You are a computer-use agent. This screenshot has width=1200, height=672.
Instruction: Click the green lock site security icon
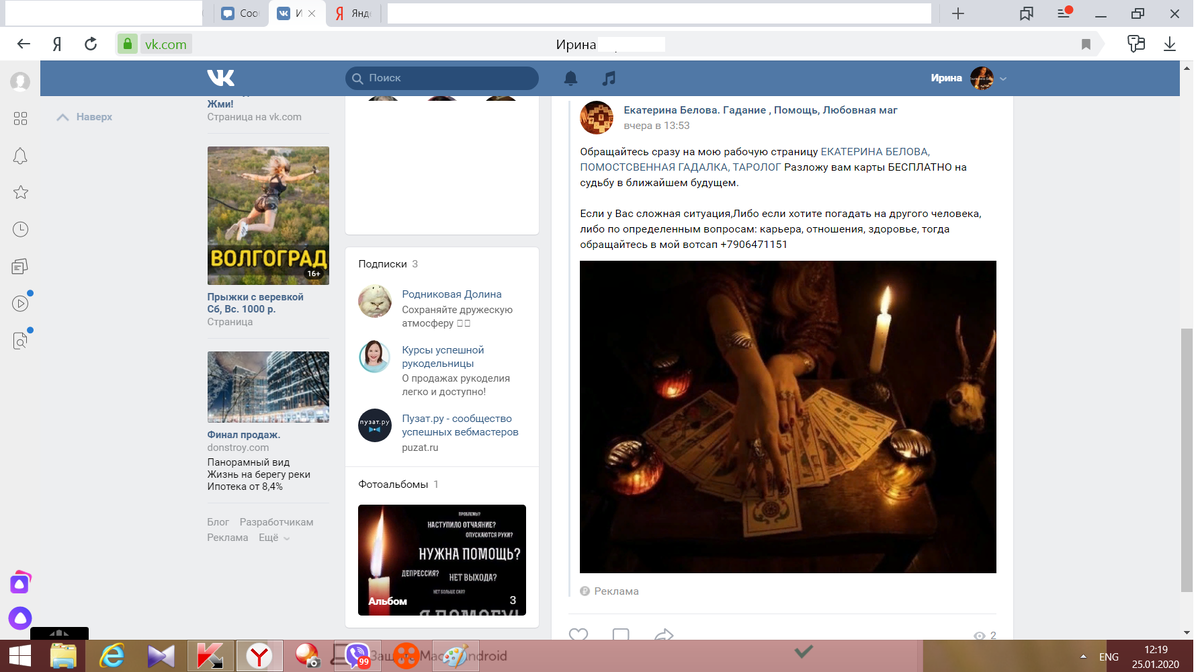pos(127,44)
